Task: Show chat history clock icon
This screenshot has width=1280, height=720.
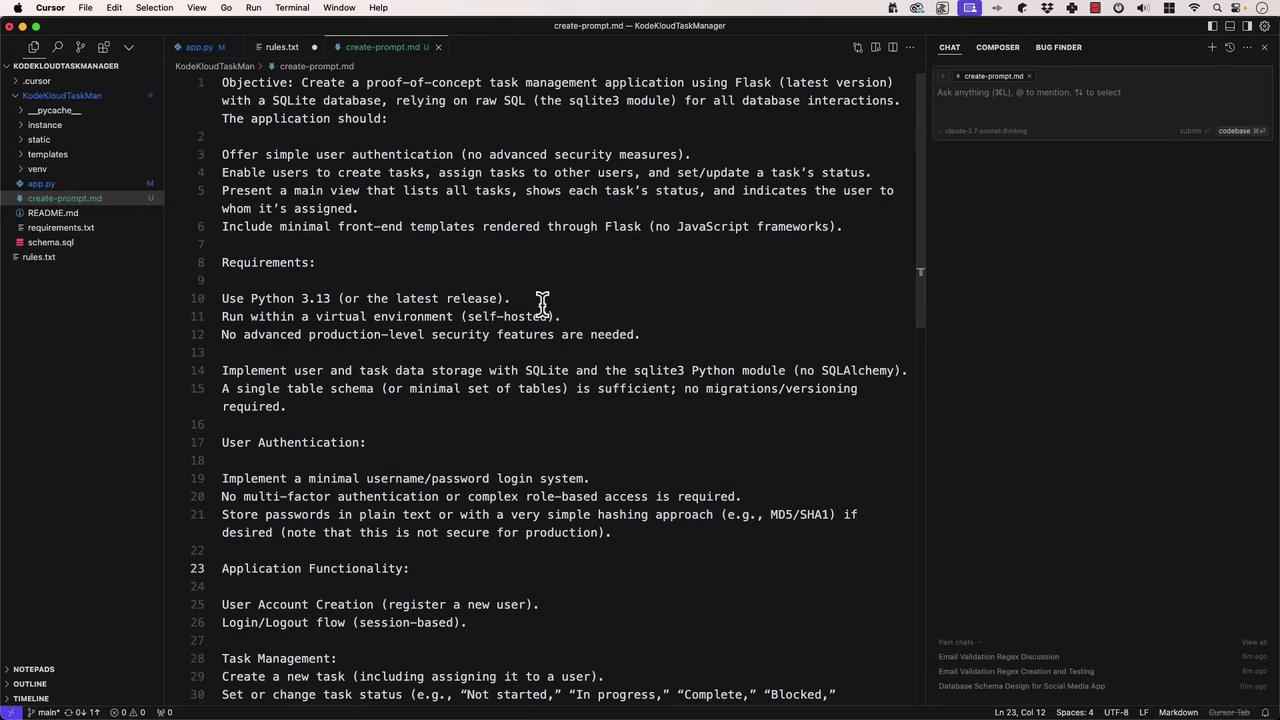Action: 1230,47
